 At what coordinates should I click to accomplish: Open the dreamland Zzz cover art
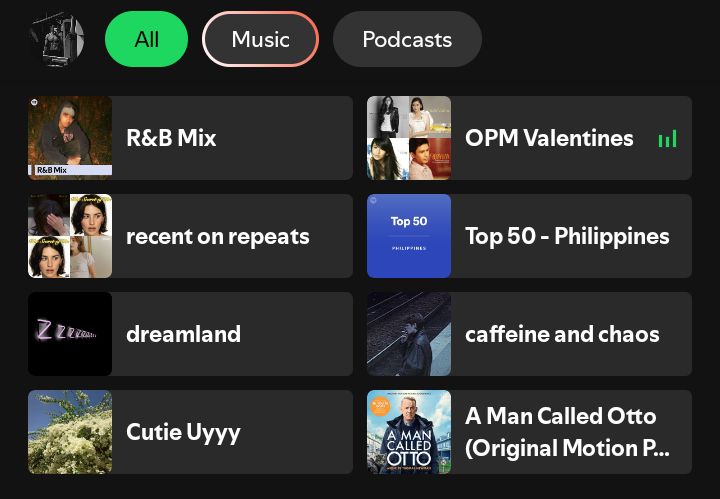point(70,334)
